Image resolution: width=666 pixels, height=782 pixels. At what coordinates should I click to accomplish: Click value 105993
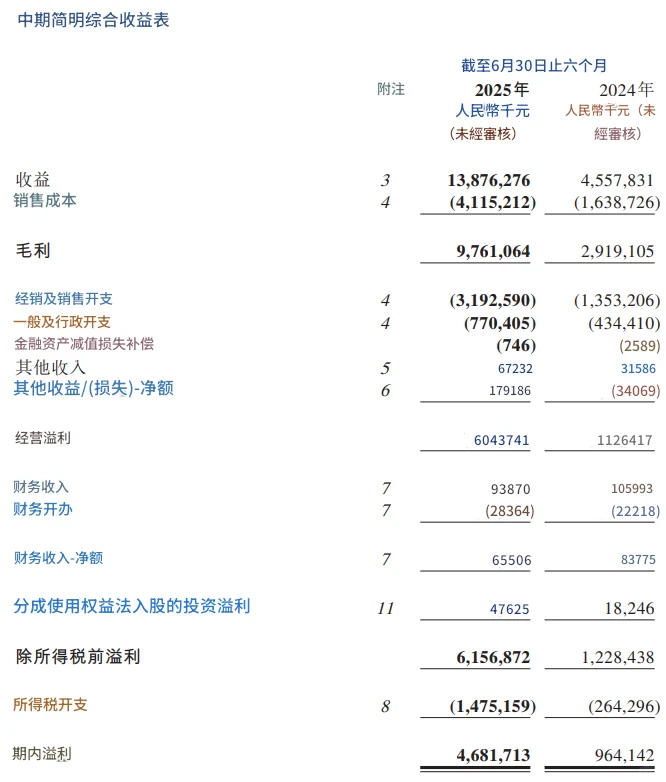point(632,489)
